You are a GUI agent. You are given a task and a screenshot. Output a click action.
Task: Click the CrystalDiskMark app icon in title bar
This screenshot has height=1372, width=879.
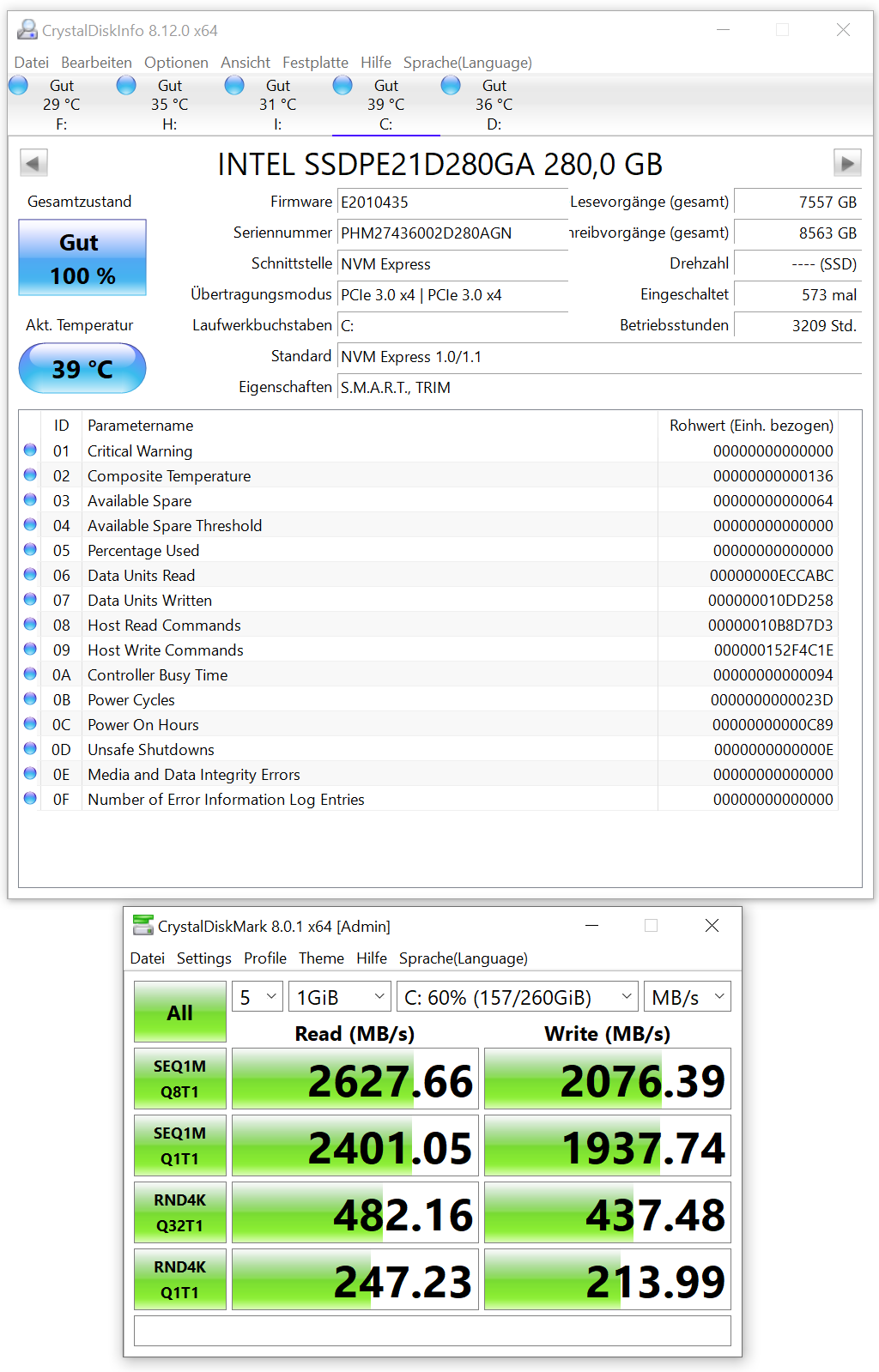point(143,926)
